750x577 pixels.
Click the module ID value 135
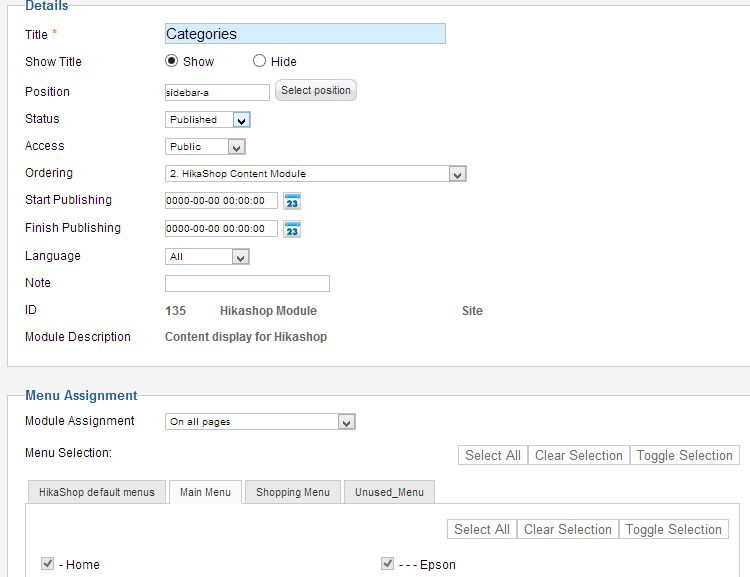[x=176, y=311]
